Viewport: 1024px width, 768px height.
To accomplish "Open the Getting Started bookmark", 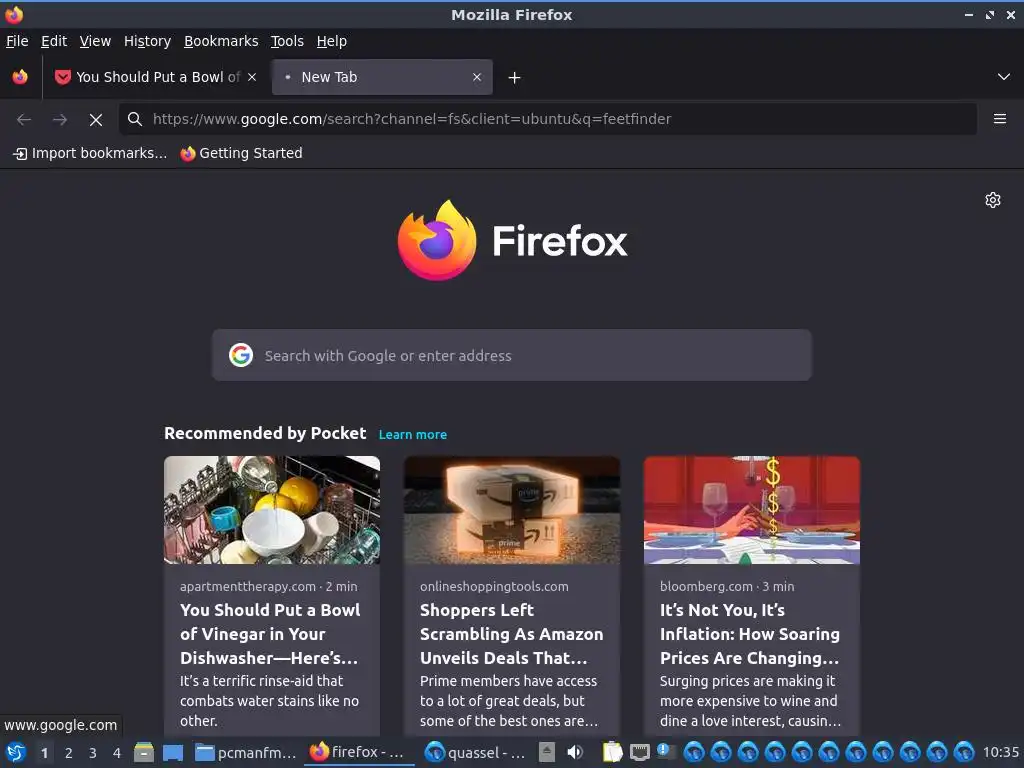I will [242, 153].
